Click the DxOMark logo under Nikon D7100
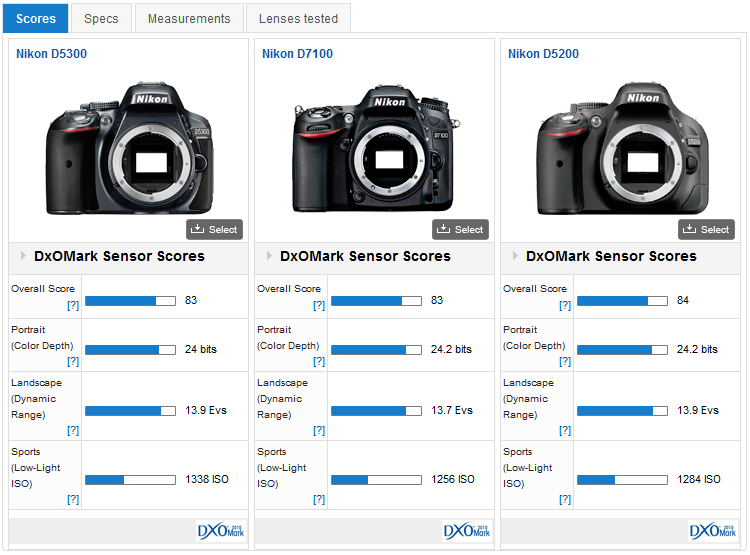The height and width of the screenshot is (555, 750). coord(467,531)
